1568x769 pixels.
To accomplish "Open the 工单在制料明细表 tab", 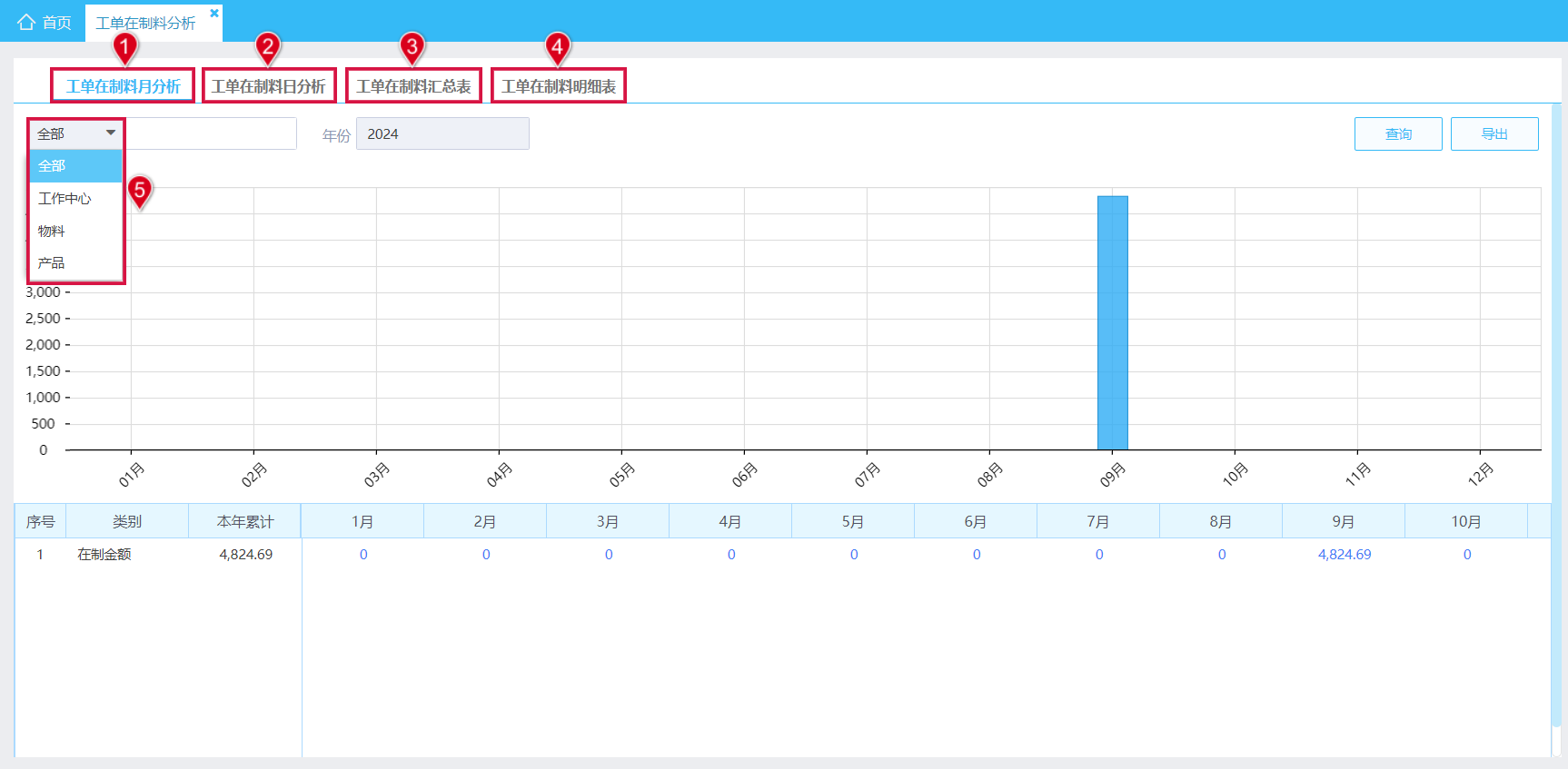I will tap(559, 86).
